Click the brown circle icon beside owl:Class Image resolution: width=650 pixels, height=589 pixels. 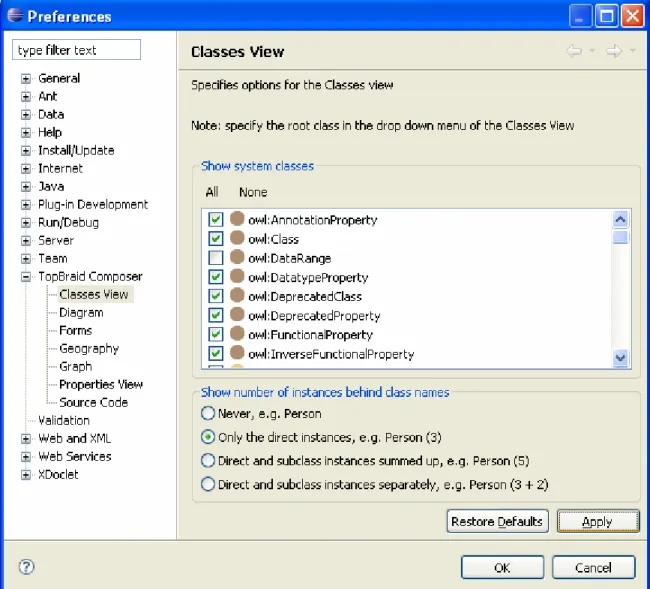[x=237, y=238]
